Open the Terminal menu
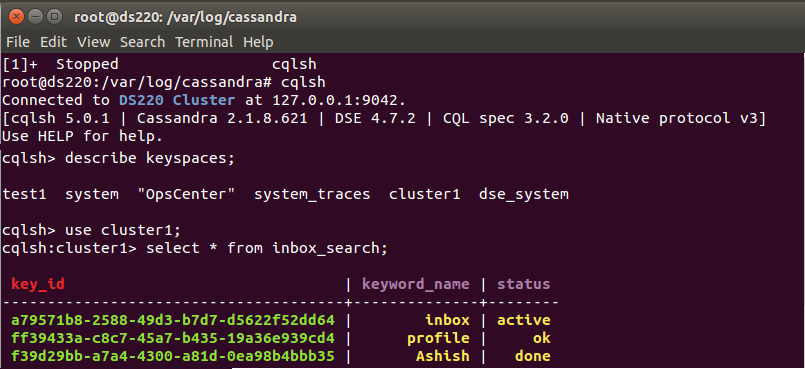The height and width of the screenshot is (369, 805). pos(204,42)
